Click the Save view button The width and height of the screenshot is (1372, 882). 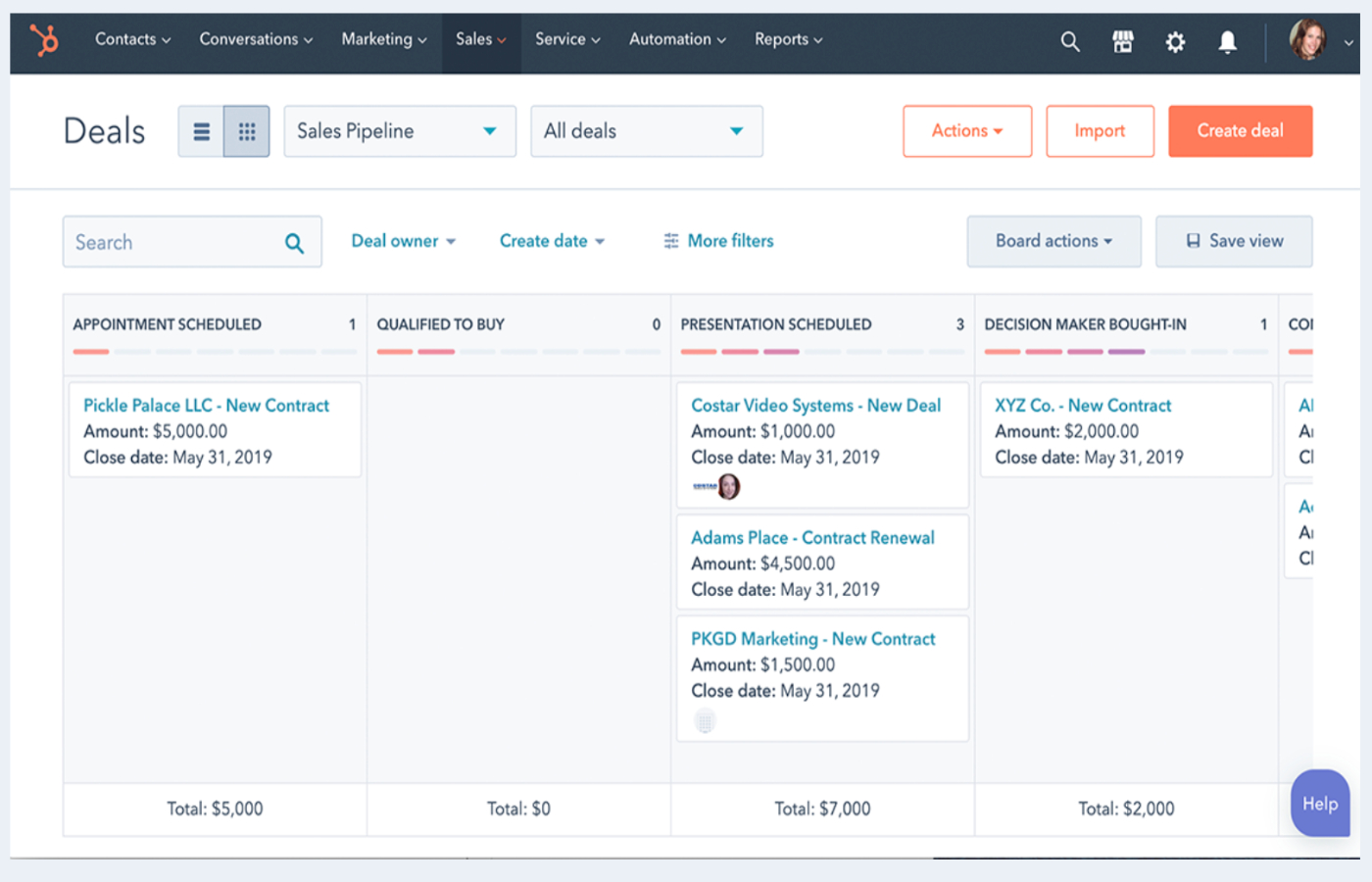click(x=1234, y=241)
